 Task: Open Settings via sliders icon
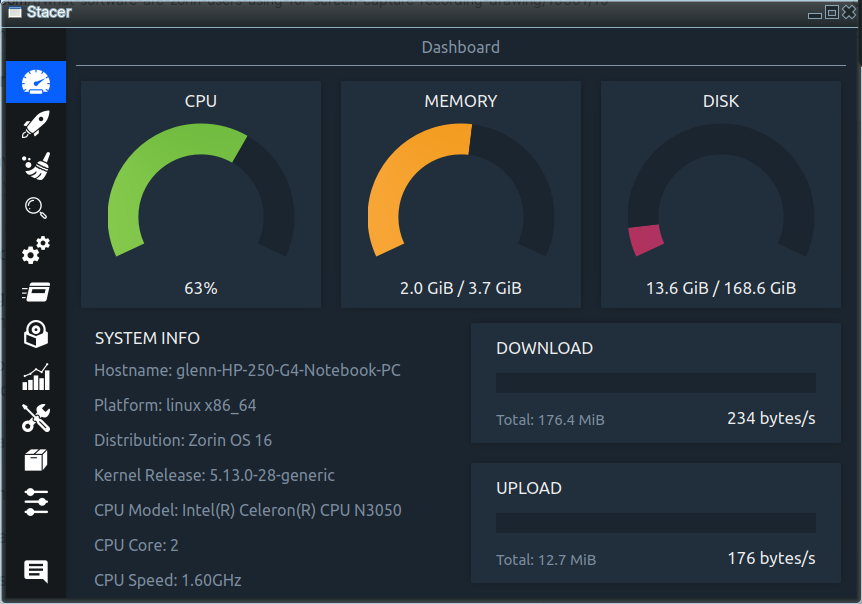click(36, 502)
